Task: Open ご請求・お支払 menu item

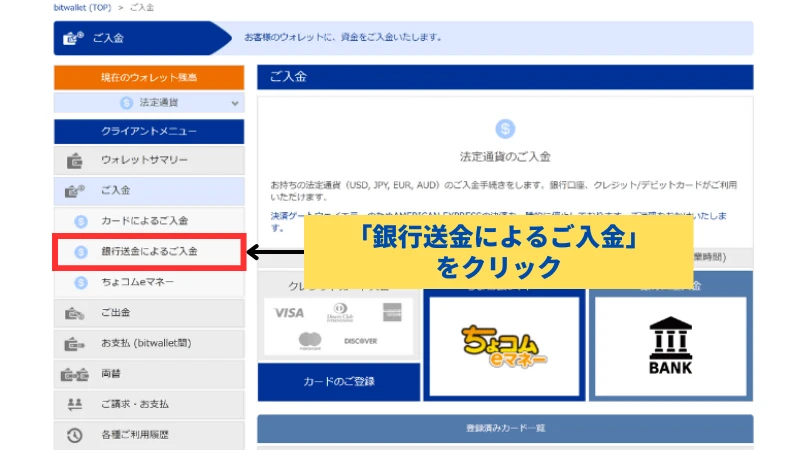Action: tap(149, 405)
